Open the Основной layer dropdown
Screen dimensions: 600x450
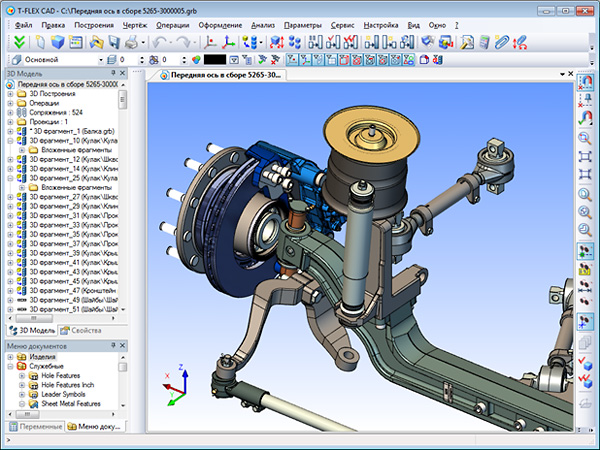coord(101,60)
